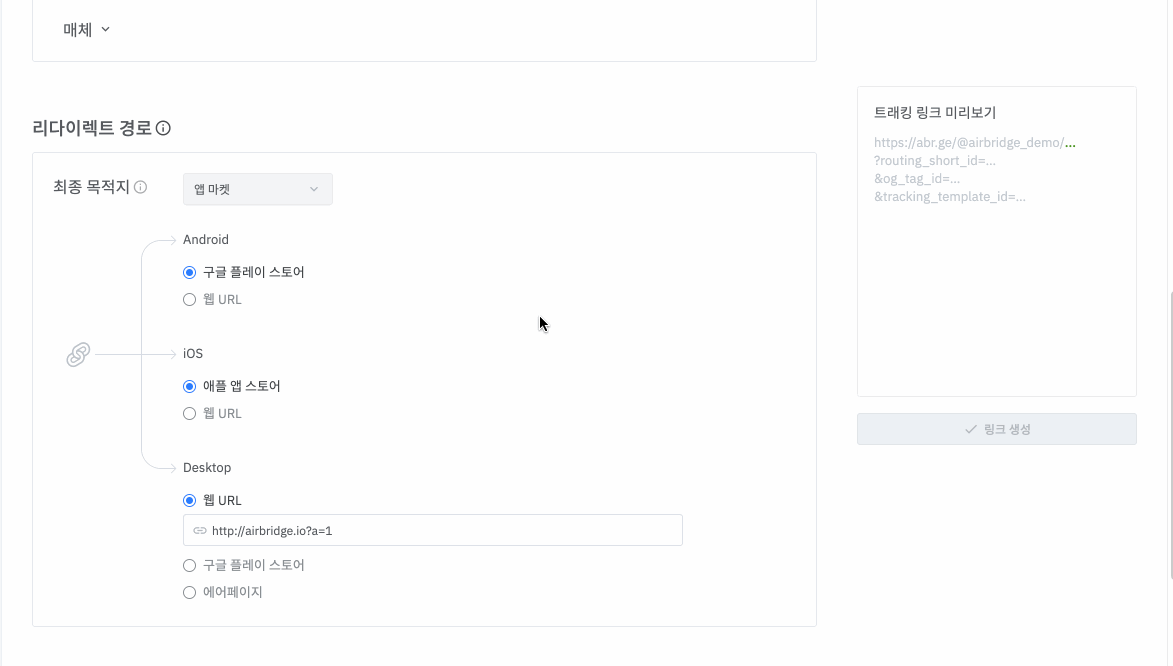Select Android 웹 URL radio option
The width and height of the screenshot is (1173, 666).
(189, 299)
